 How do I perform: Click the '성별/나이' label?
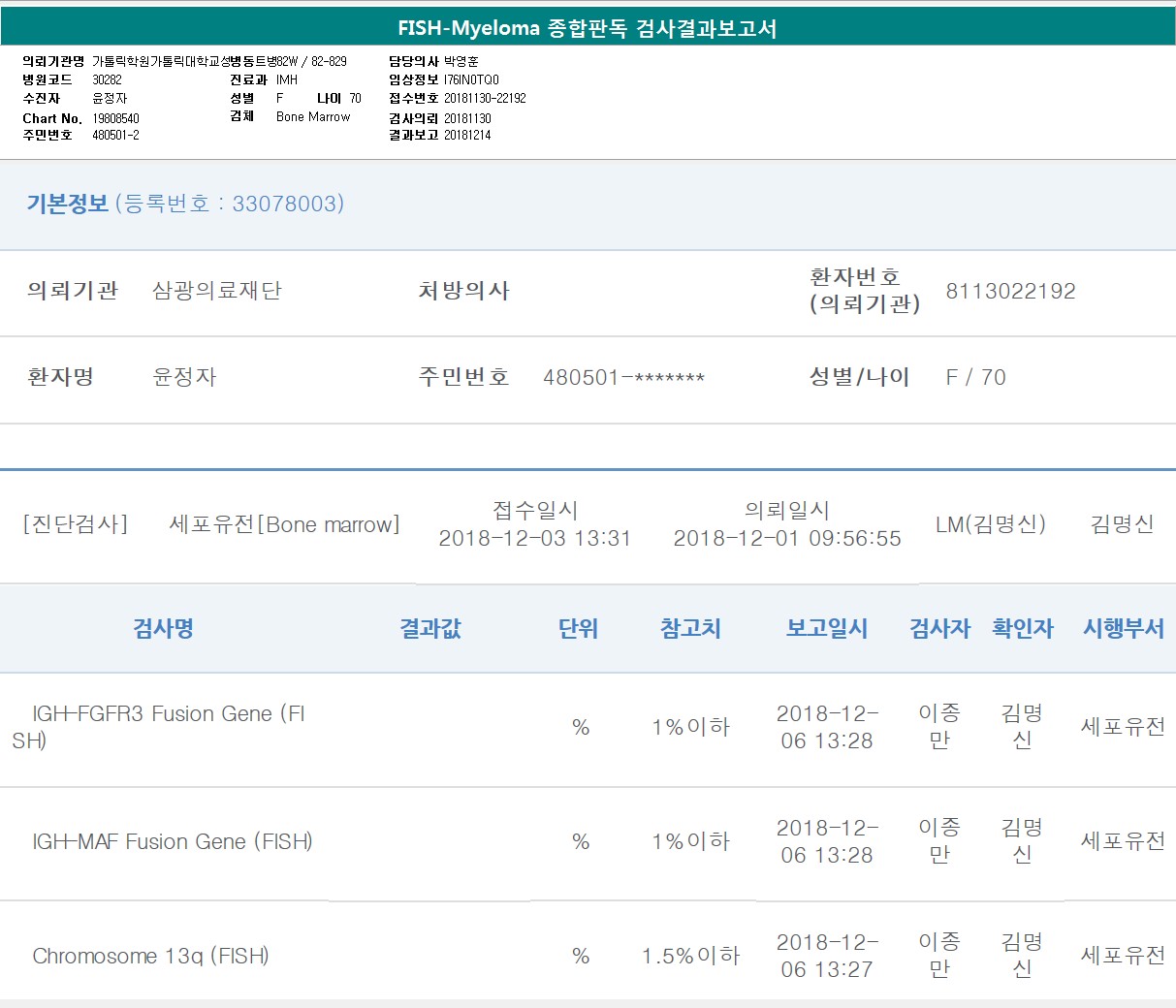[x=860, y=377]
